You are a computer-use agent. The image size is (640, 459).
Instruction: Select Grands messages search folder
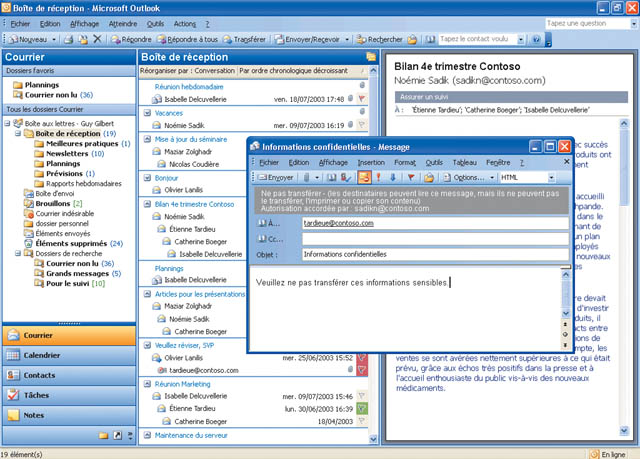pos(78,273)
